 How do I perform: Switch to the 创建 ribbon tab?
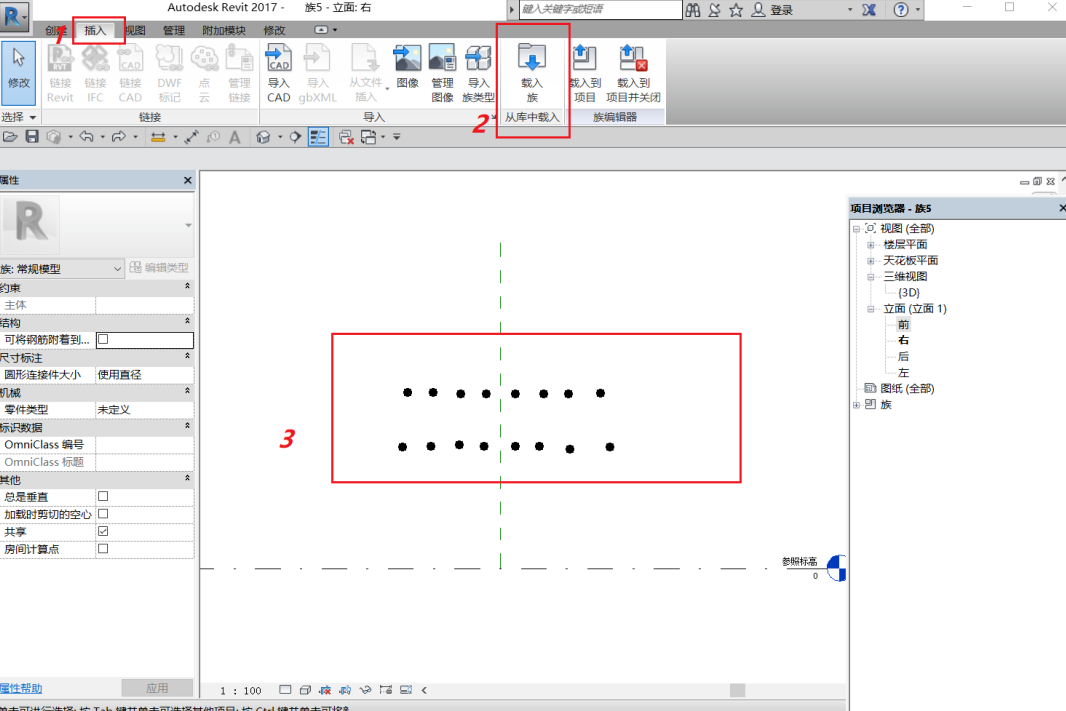point(56,30)
